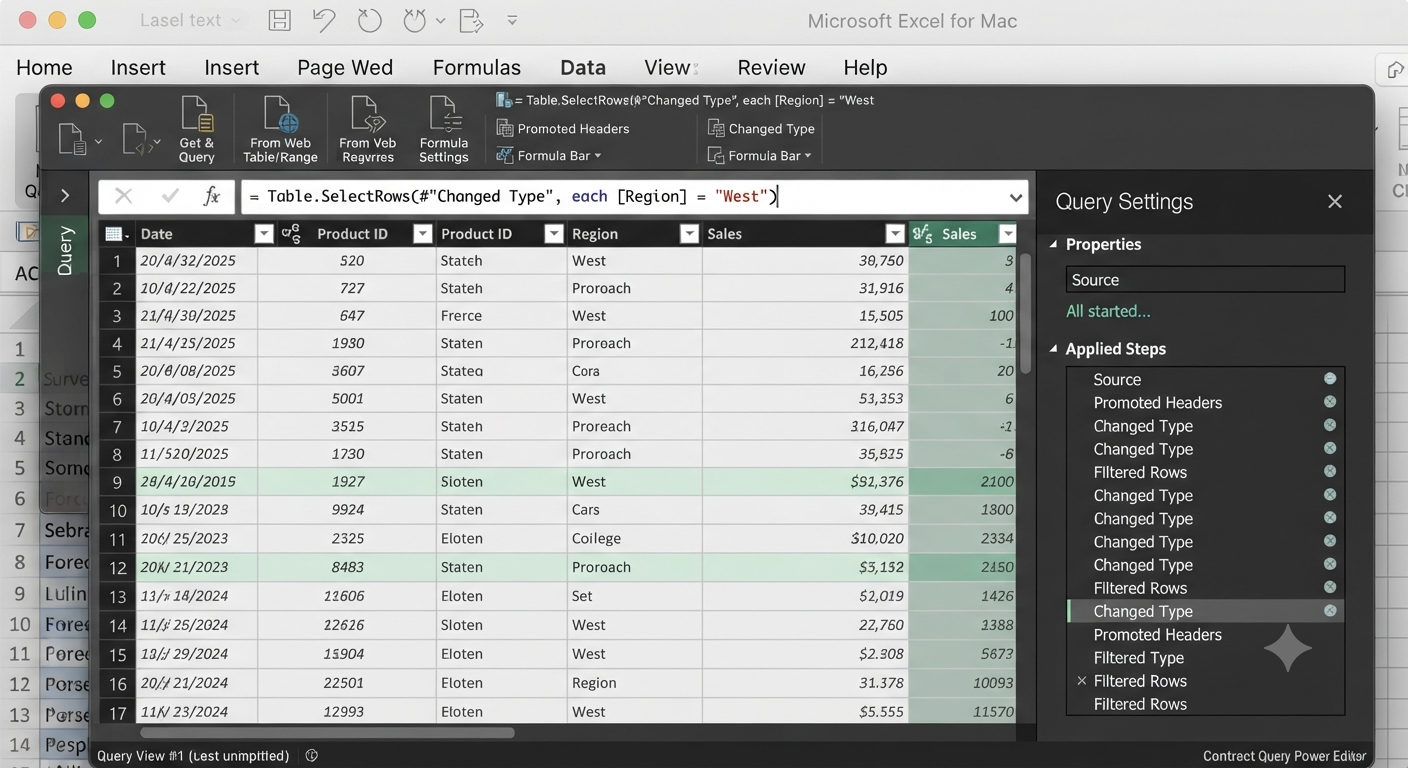The image size is (1408, 768).
Task: Open Formula Settings
Action: 444,129
